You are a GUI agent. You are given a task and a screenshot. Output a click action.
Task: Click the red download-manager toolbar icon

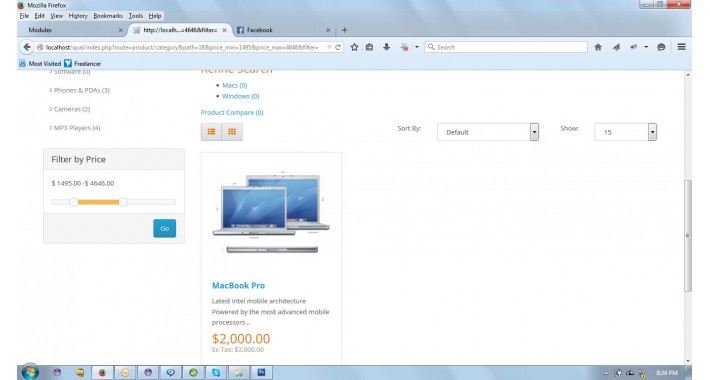[x=405, y=47]
